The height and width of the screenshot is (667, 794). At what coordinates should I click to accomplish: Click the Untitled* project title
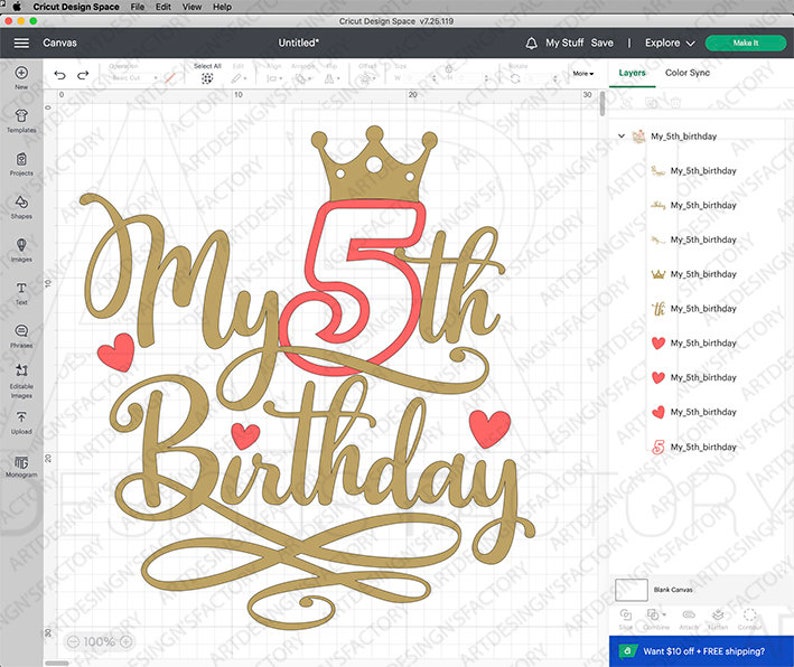[298, 43]
